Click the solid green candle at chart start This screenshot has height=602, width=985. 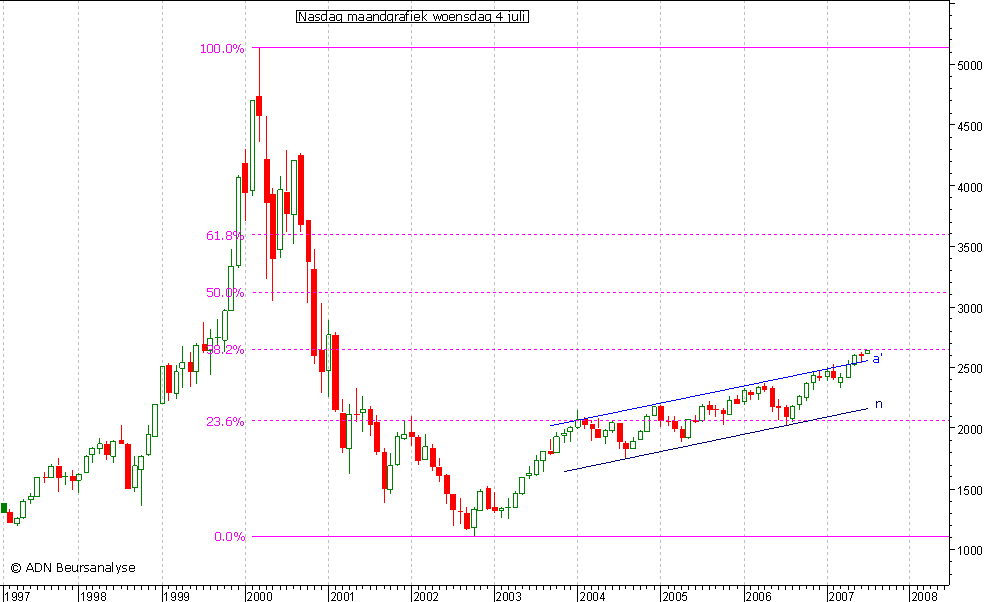[x=4, y=508]
